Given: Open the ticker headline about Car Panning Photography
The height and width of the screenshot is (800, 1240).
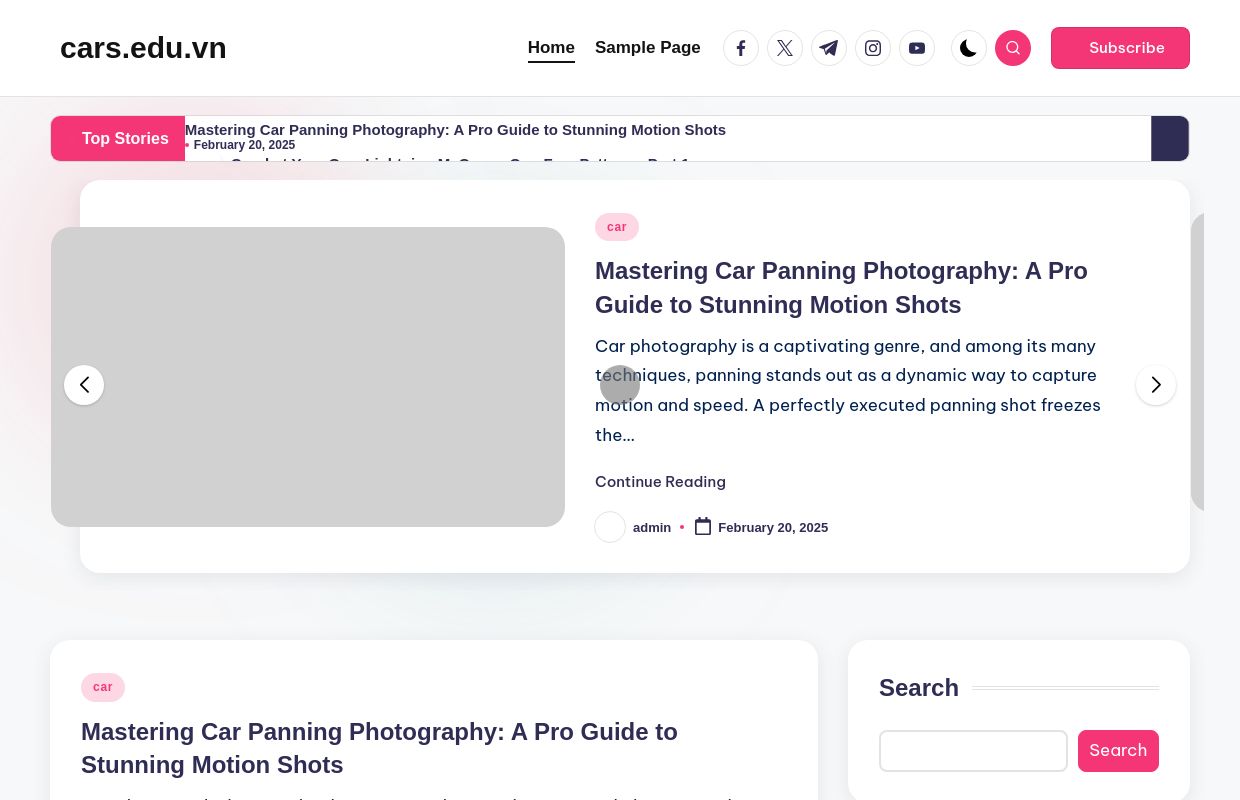Looking at the screenshot, I should [x=455, y=129].
